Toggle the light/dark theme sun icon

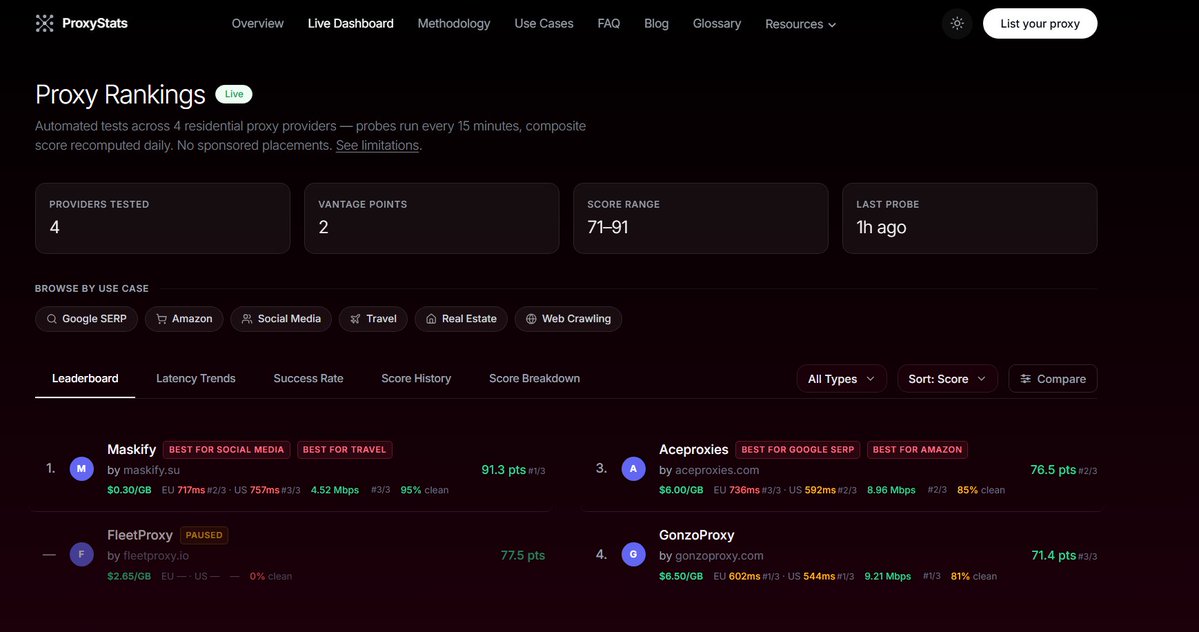coord(957,24)
